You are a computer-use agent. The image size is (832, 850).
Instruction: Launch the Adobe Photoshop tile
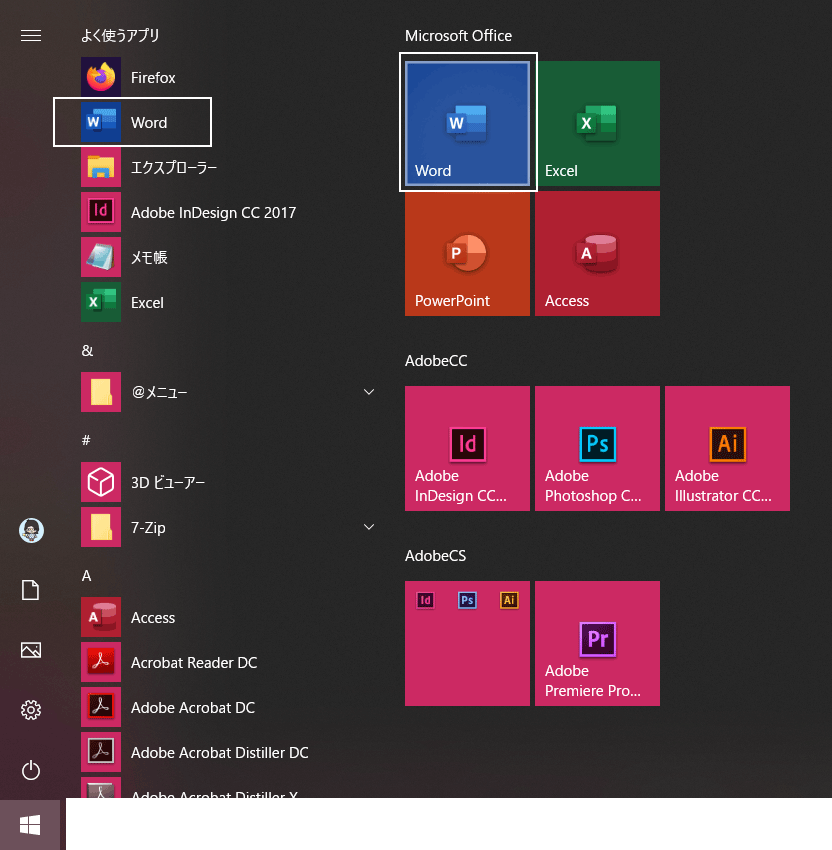(597, 448)
